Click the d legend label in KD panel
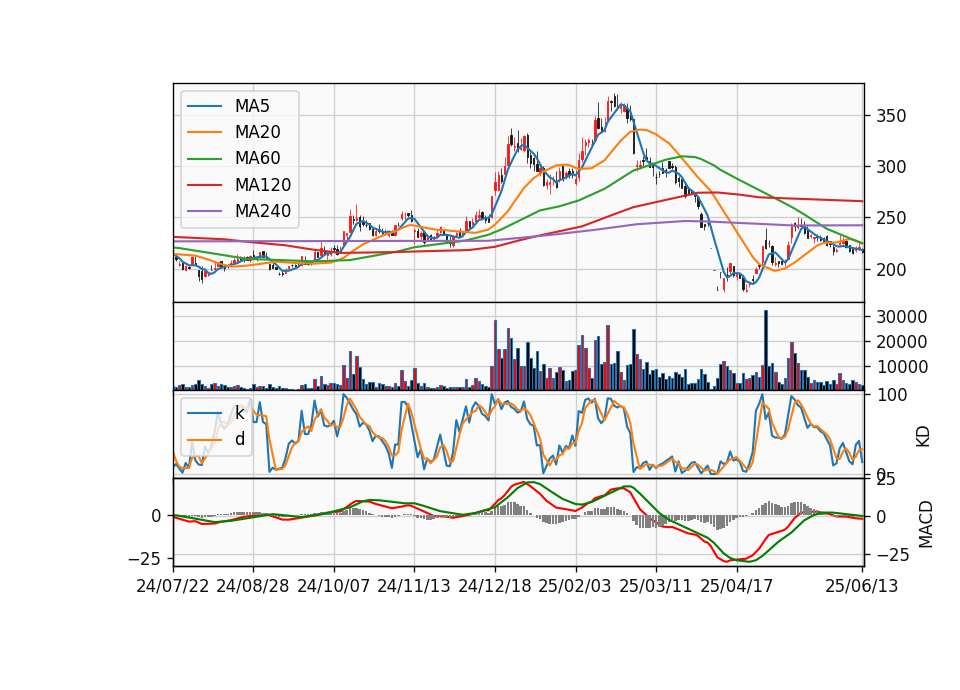 pos(240,438)
